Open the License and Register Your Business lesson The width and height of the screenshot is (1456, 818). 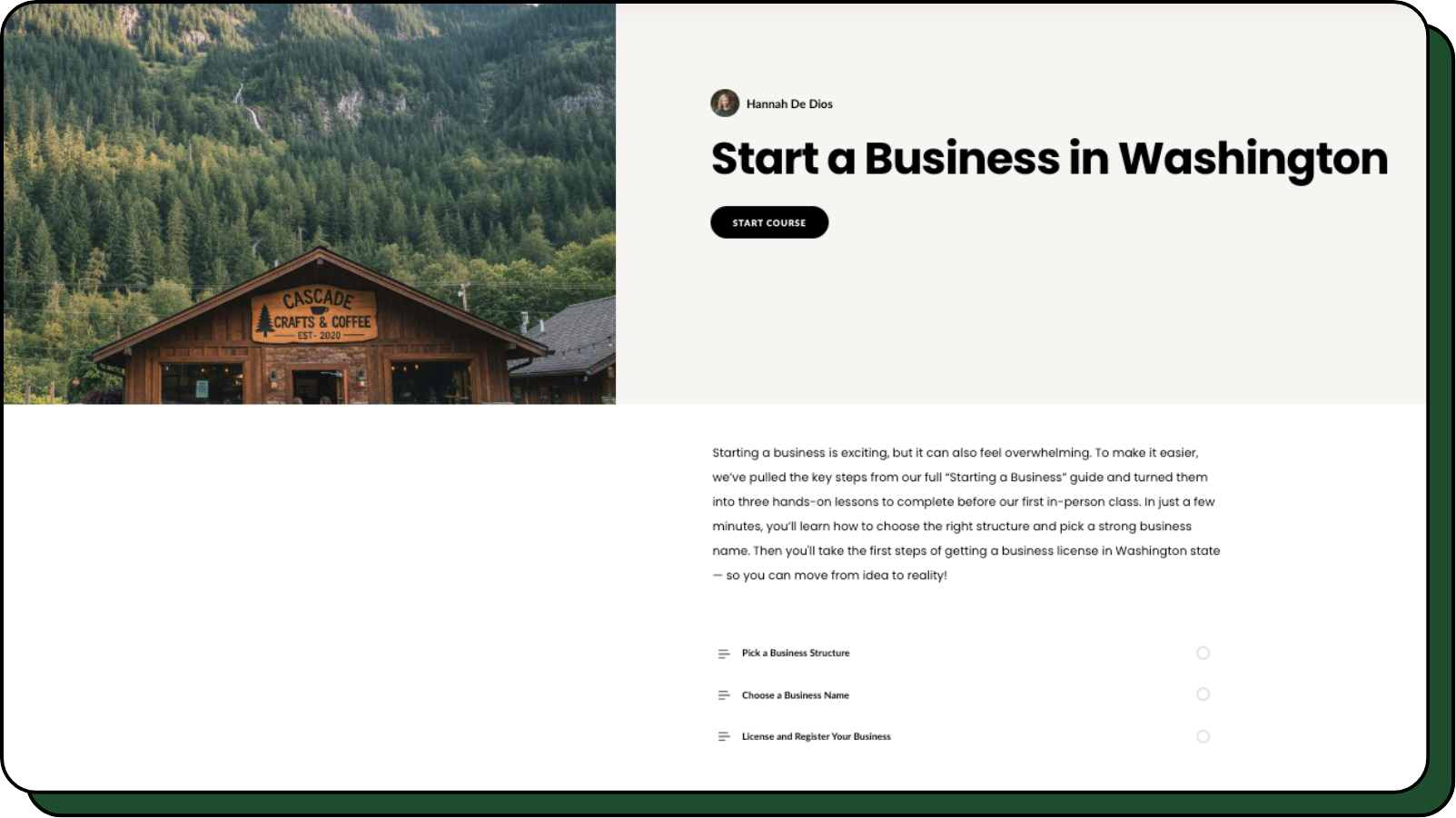pos(816,736)
